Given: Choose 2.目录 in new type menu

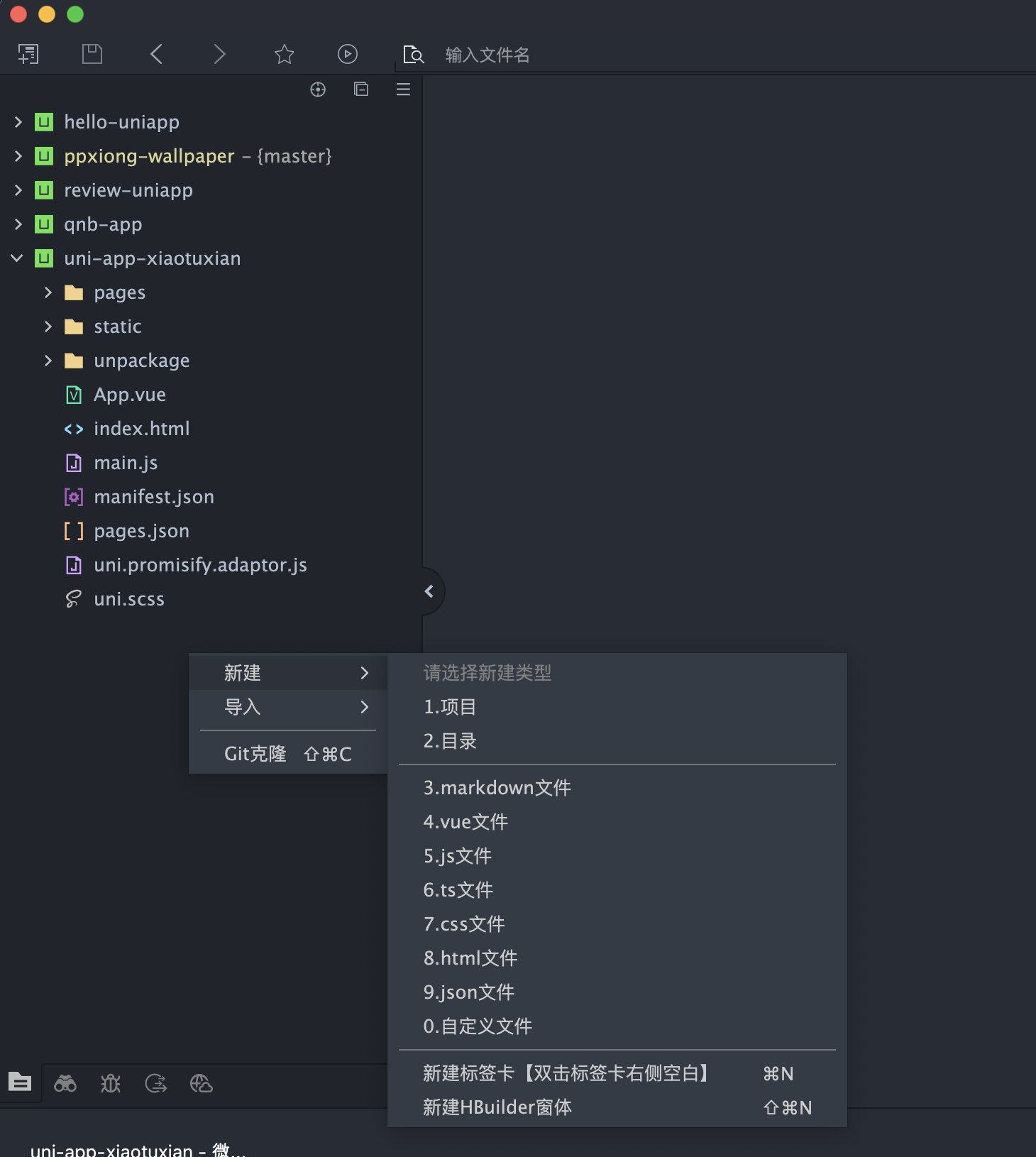Looking at the screenshot, I should [x=617, y=741].
